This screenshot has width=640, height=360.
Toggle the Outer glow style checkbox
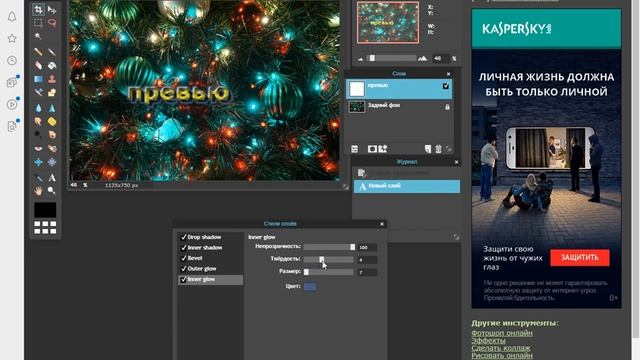point(184,269)
